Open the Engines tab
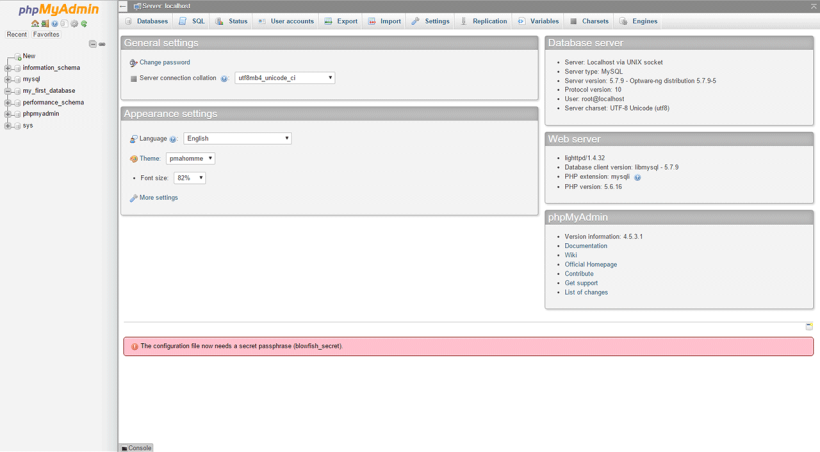820x452 pixels. [x=639, y=21]
